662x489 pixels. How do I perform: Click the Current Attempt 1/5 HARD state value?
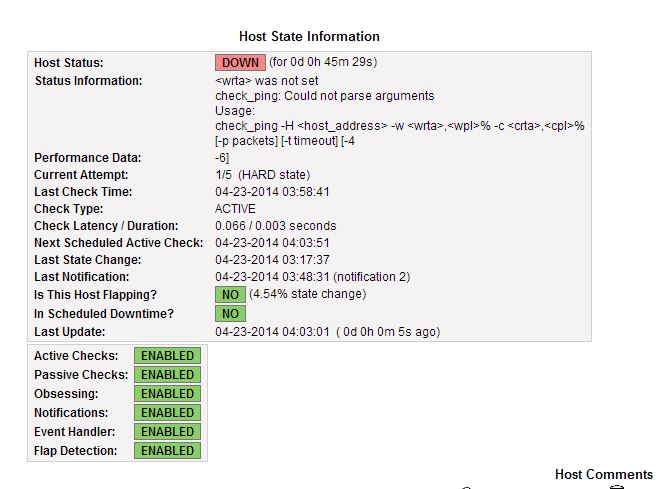[267, 175]
